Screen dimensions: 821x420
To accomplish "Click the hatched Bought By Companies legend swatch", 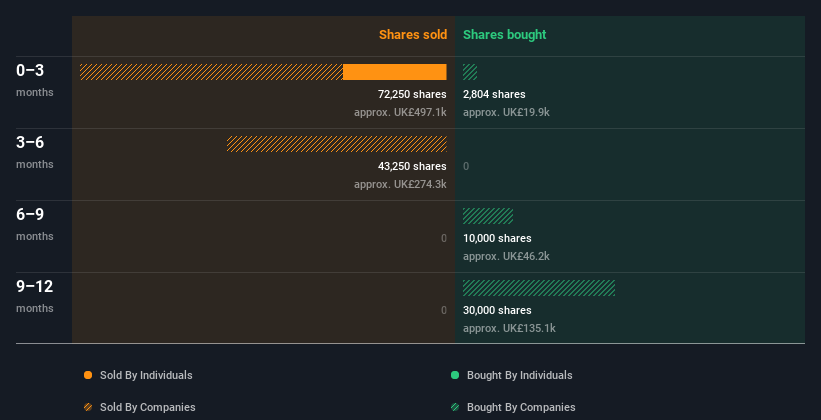I will (455, 407).
